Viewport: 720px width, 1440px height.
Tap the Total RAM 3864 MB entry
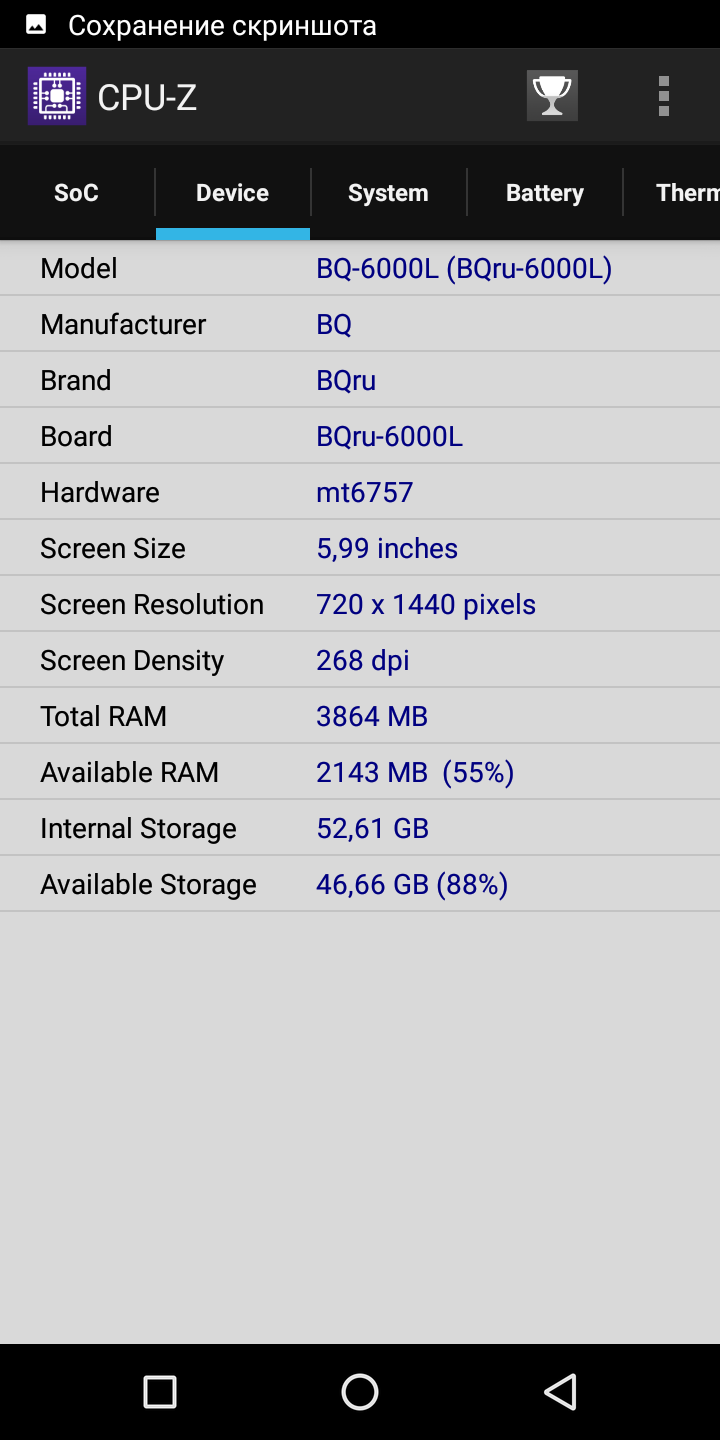(360, 716)
